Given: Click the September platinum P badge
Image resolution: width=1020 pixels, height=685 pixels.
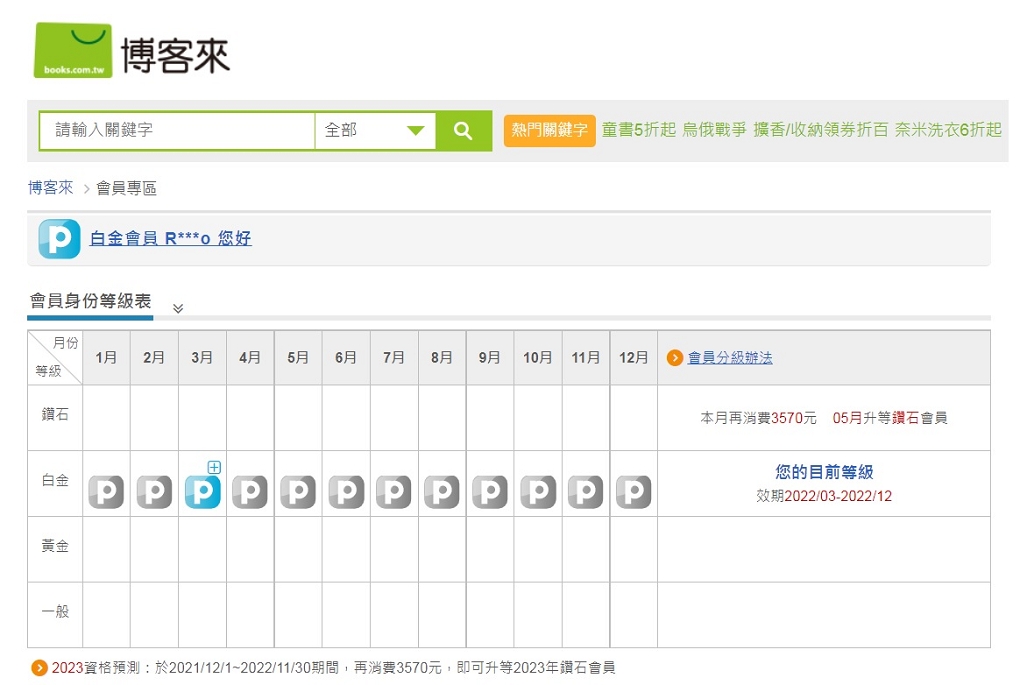Looking at the screenshot, I should pyautogui.click(x=490, y=491).
